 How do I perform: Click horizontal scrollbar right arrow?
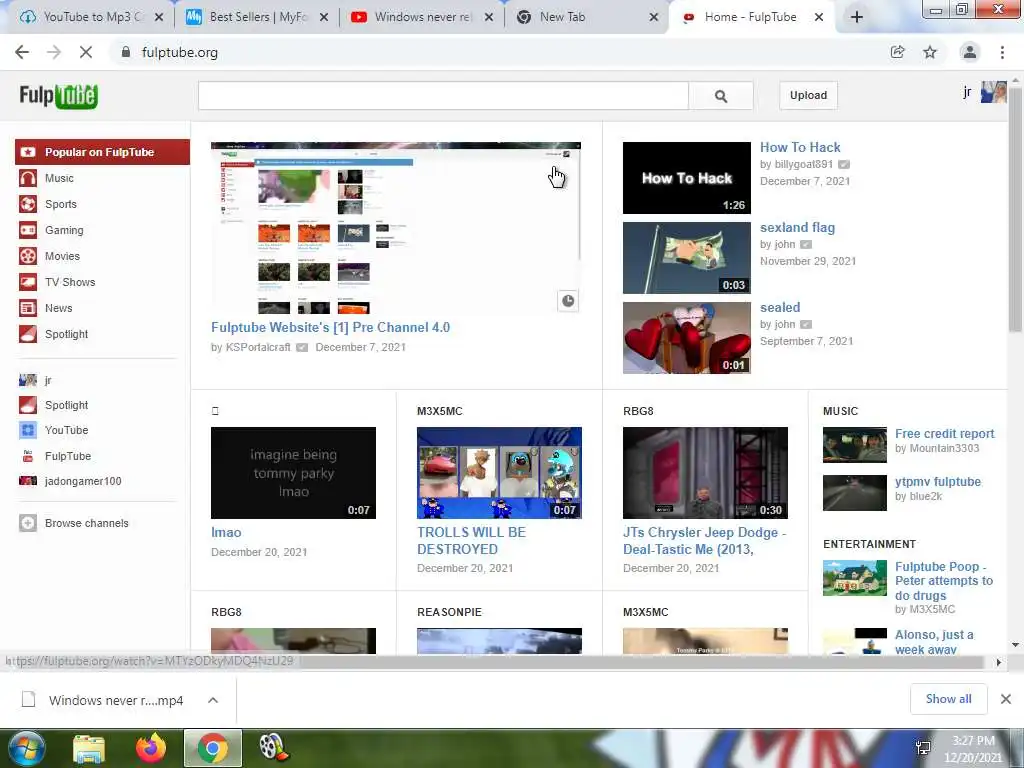999,662
